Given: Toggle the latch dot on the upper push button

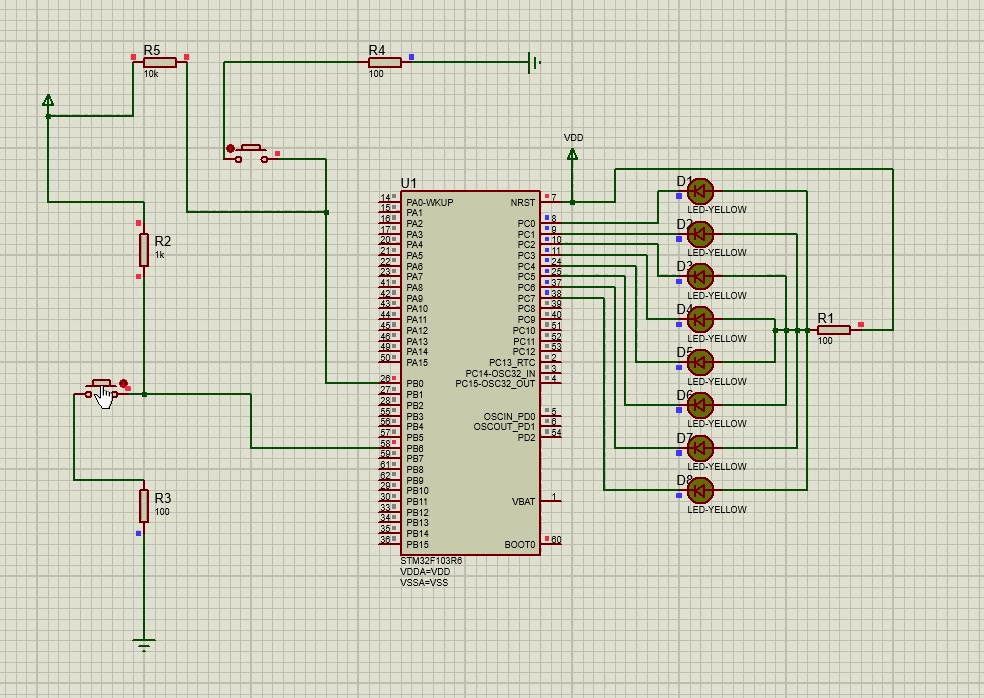Looking at the screenshot, I should [231, 149].
